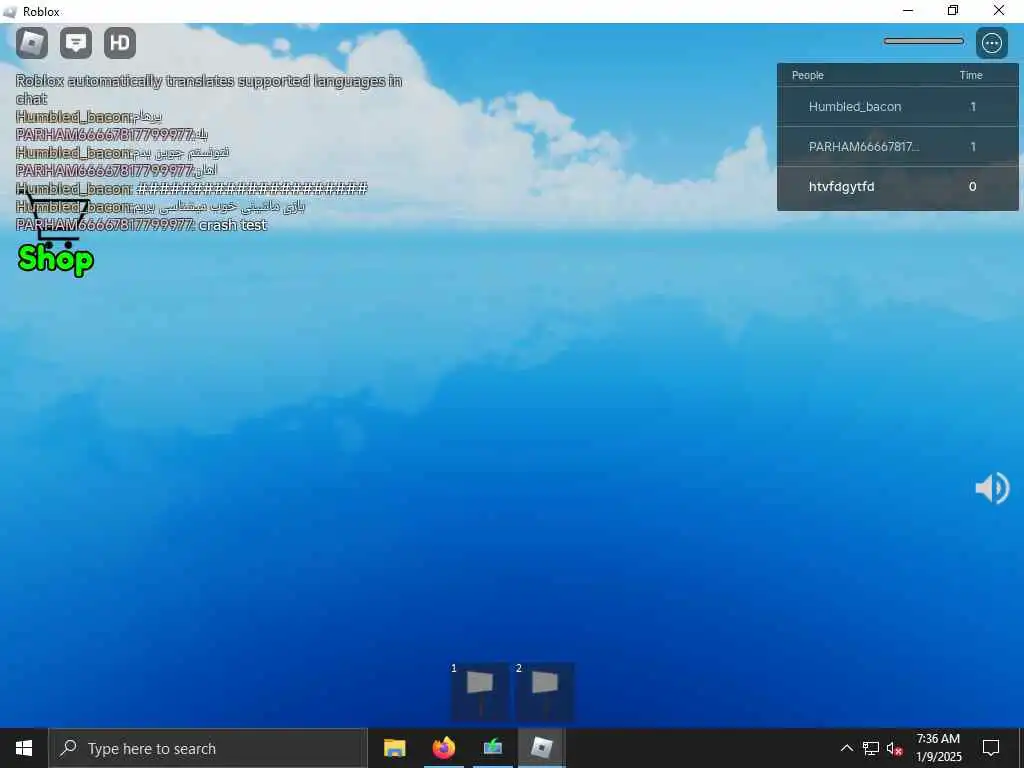1024x768 pixels.
Task: Restore down the Roblox window
Action: tap(953, 10)
